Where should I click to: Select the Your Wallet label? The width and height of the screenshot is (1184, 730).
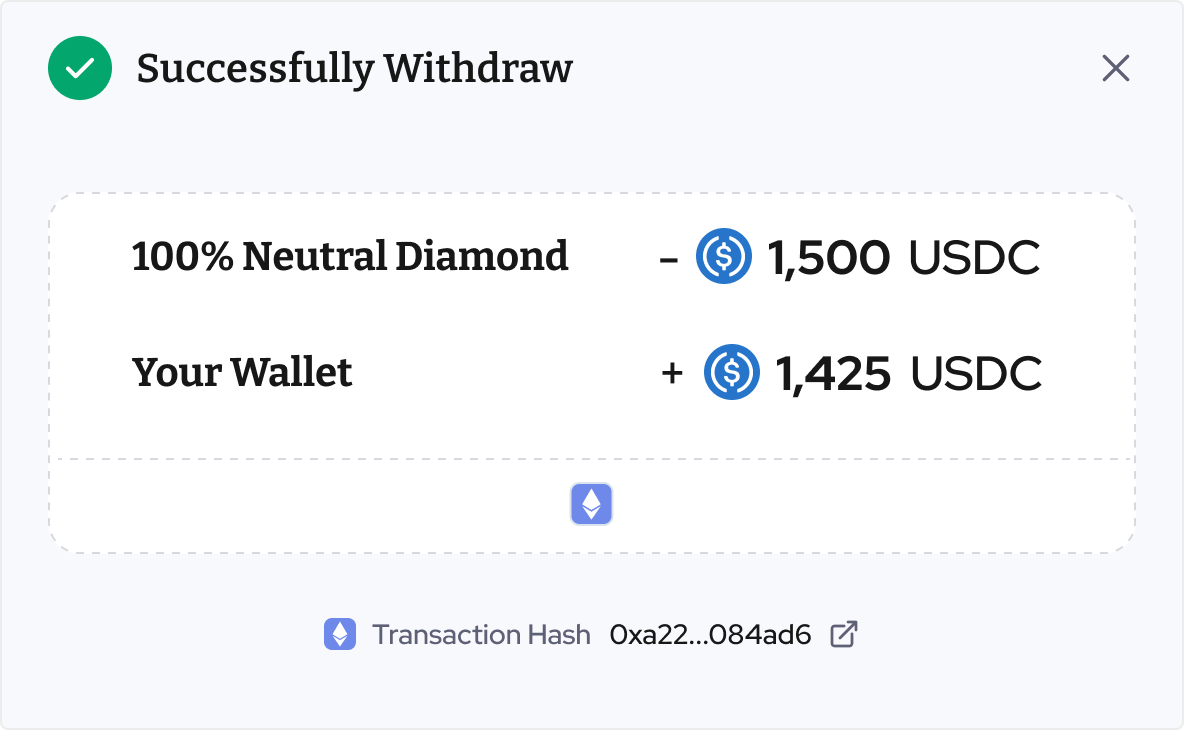[x=242, y=372]
